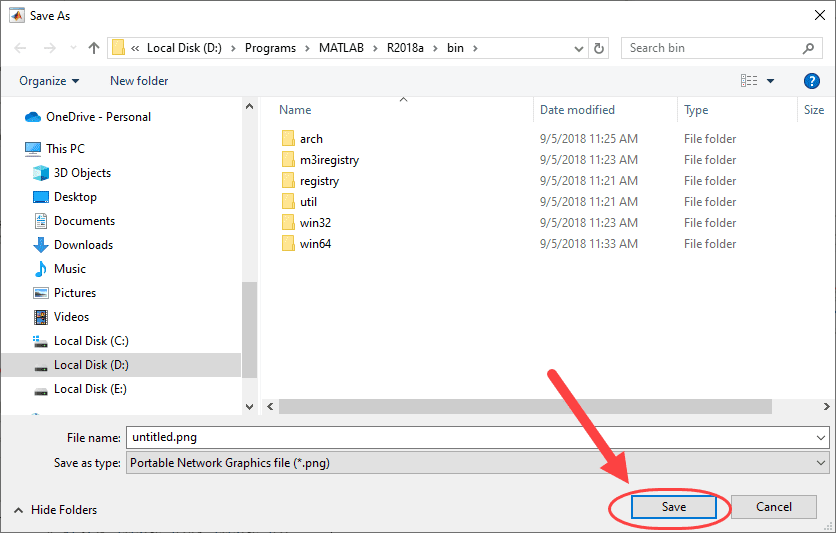The height and width of the screenshot is (533, 836).
Task: Click the search magnifier icon
Action: tap(808, 48)
